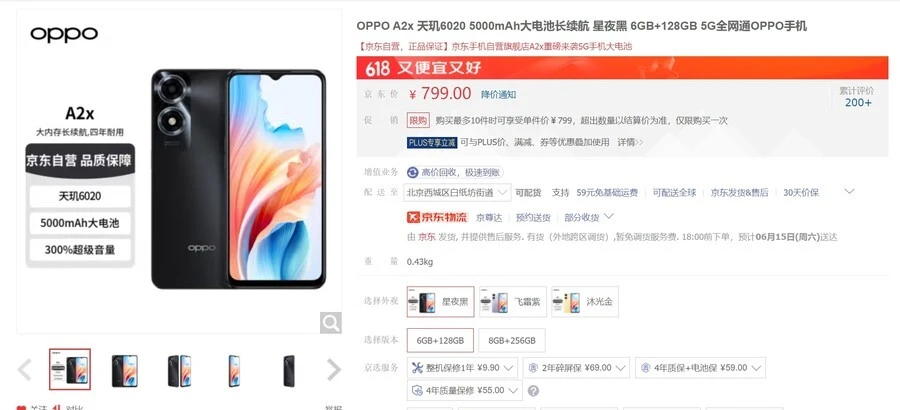The width and height of the screenshot is (900, 410).
Task: Select the phone back view thumbnail
Action: tap(289, 370)
